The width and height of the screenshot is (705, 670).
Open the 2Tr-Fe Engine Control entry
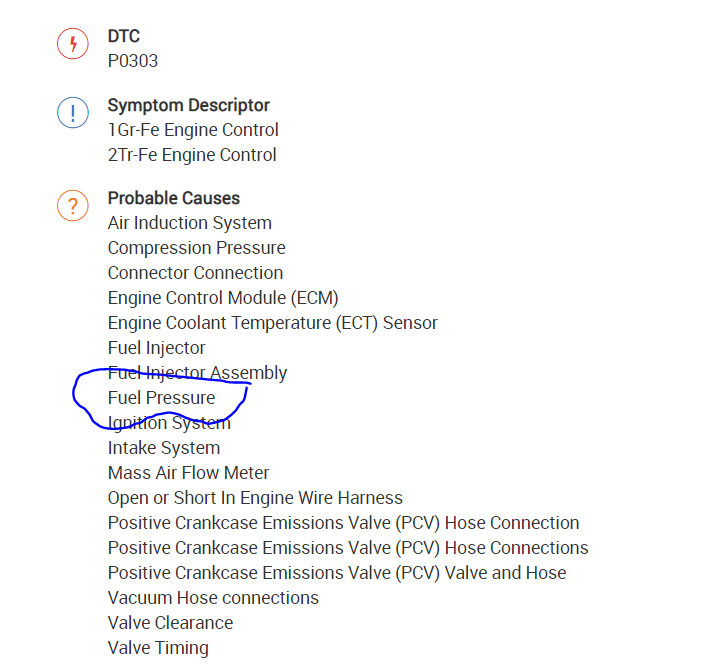click(x=192, y=155)
